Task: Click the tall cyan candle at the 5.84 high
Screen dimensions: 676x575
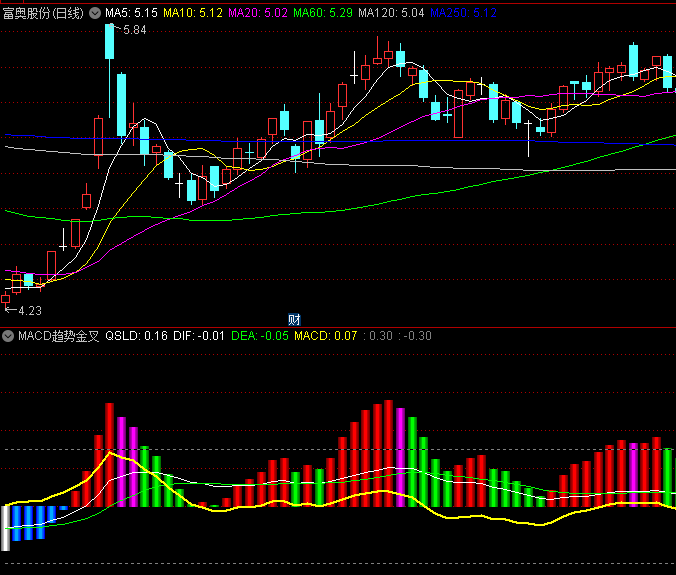Action: [x=110, y=41]
